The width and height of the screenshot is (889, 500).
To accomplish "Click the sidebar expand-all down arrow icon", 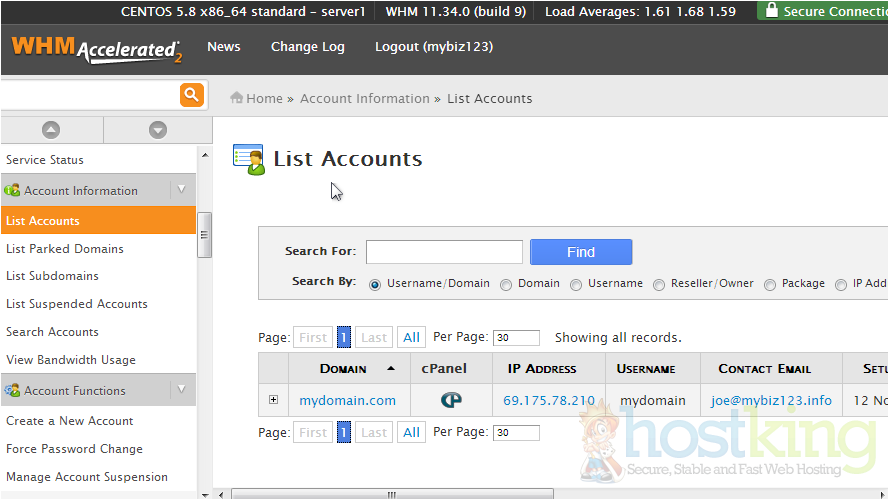I will point(157,130).
